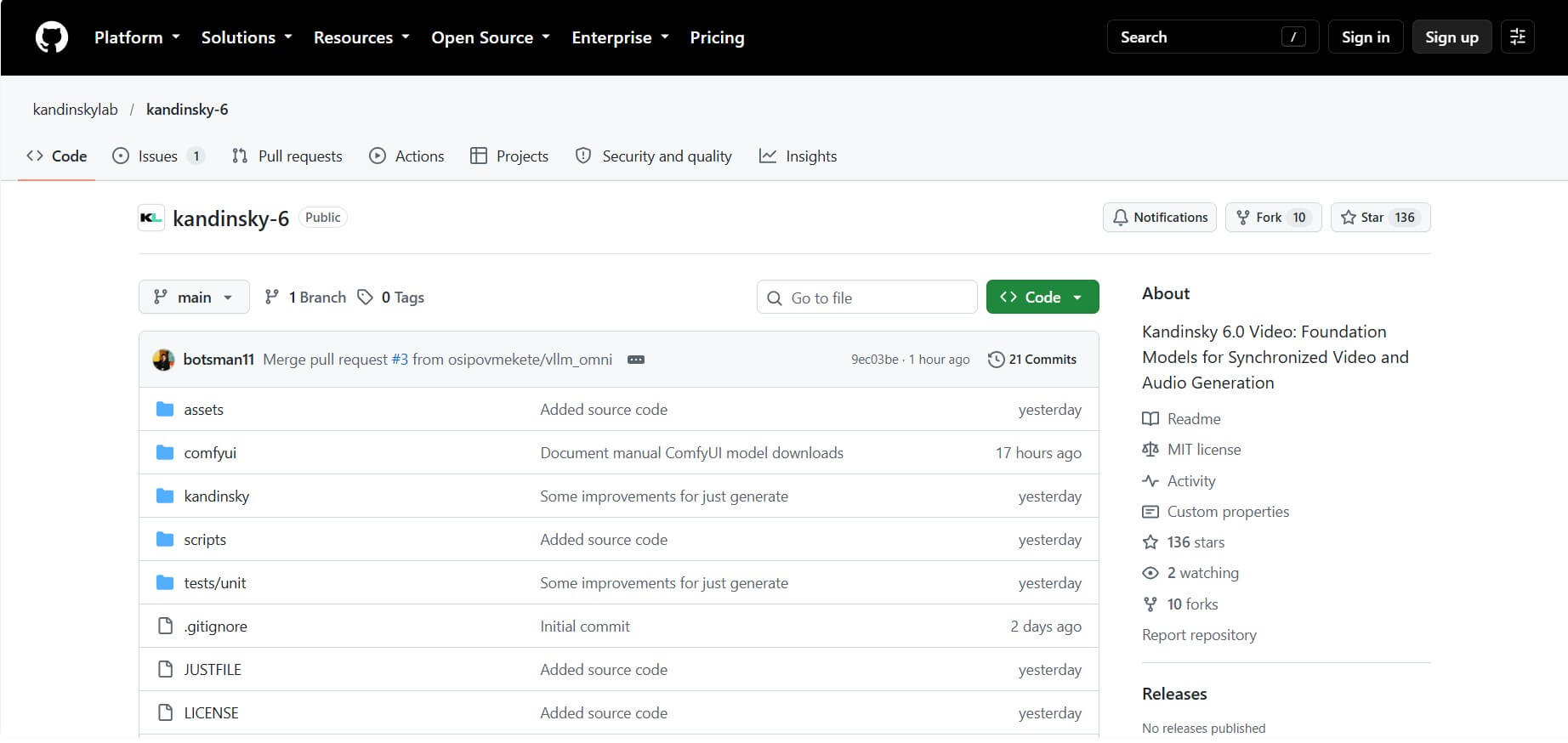Viewport: 1568px width, 743px height.
Task: Click the Notifications button
Action: click(1160, 218)
